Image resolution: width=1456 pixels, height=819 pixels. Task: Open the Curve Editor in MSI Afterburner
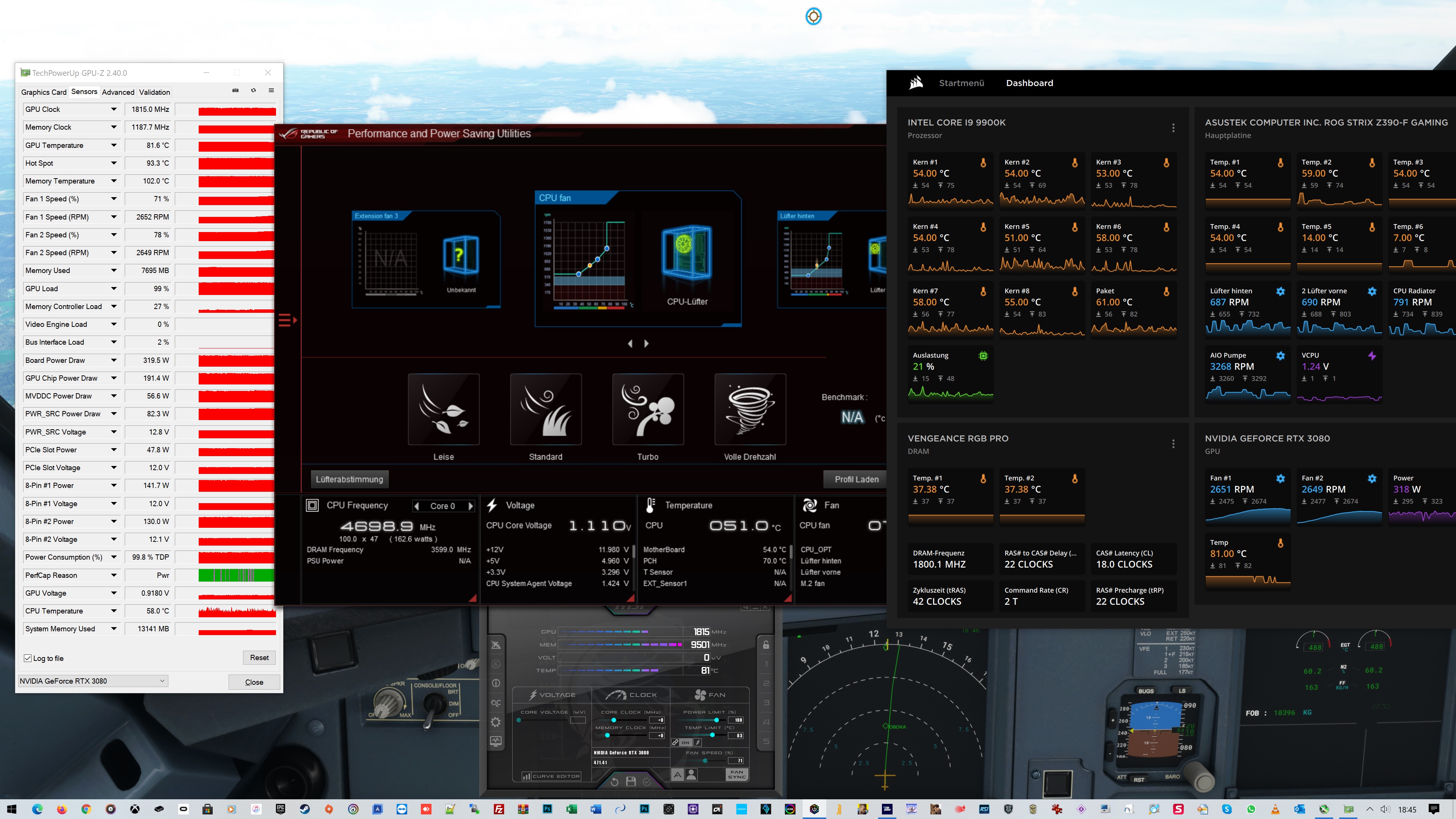551,776
